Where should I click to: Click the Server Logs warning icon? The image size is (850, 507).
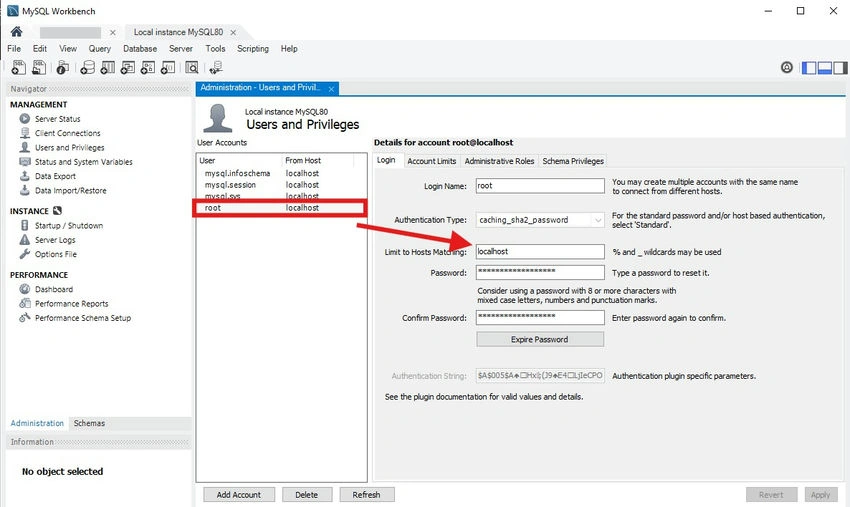pos(25,239)
